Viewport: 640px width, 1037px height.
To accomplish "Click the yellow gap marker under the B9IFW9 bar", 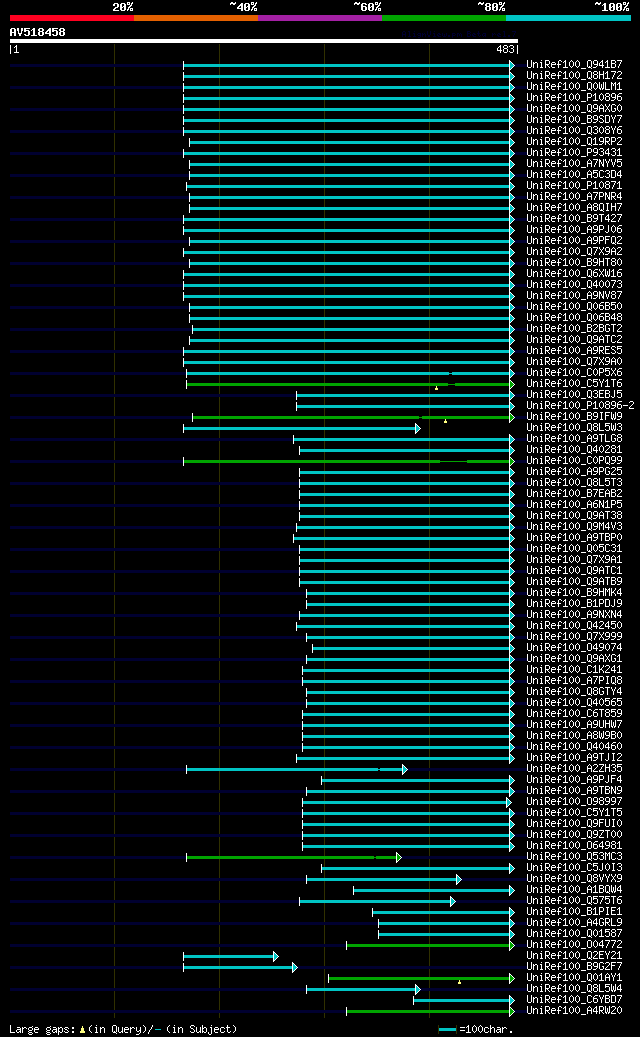I will click(x=446, y=421).
